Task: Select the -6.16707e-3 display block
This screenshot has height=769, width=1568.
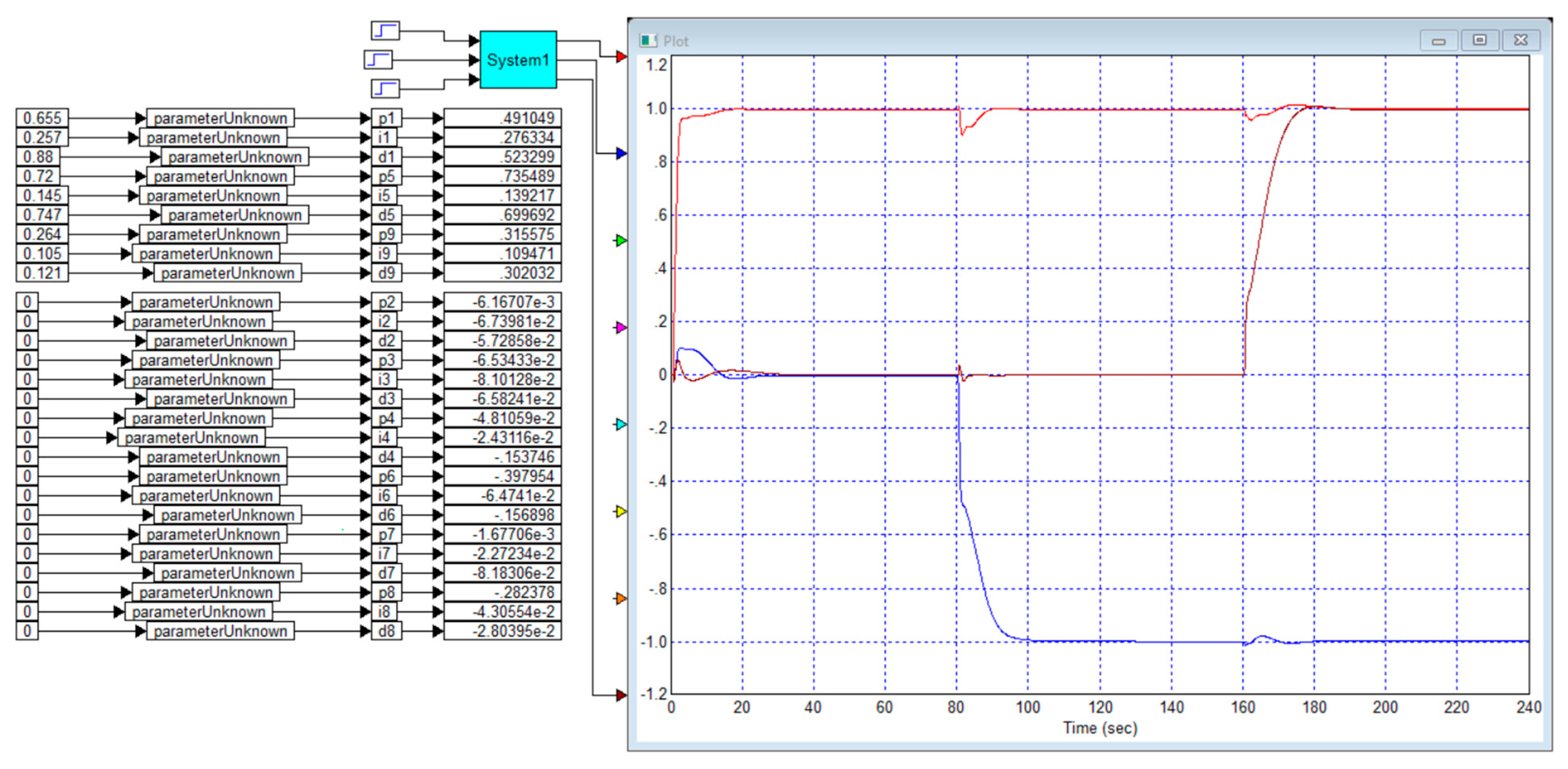Action: [502, 302]
